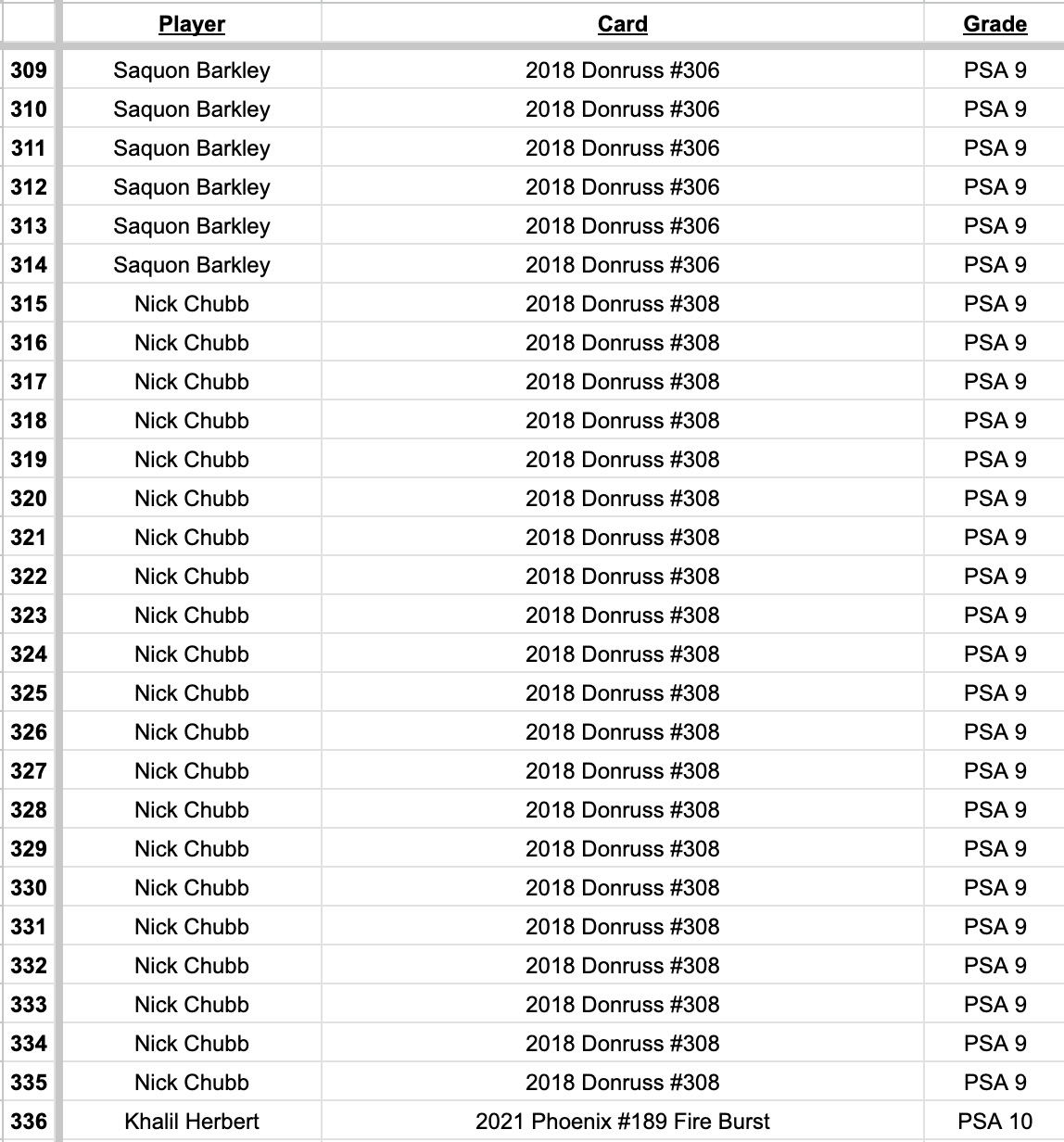
Task: Click Nick Chubb cell in row 327
Action: (192, 771)
